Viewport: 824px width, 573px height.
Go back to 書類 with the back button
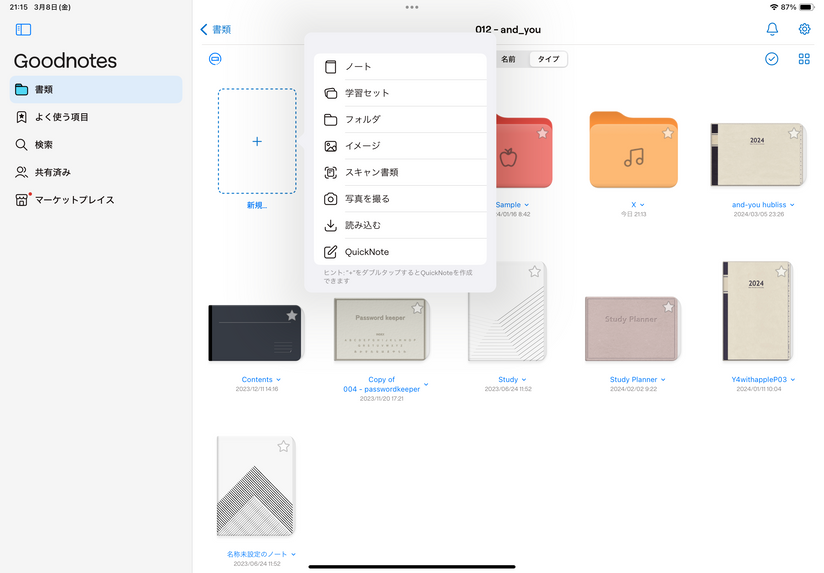215,29
